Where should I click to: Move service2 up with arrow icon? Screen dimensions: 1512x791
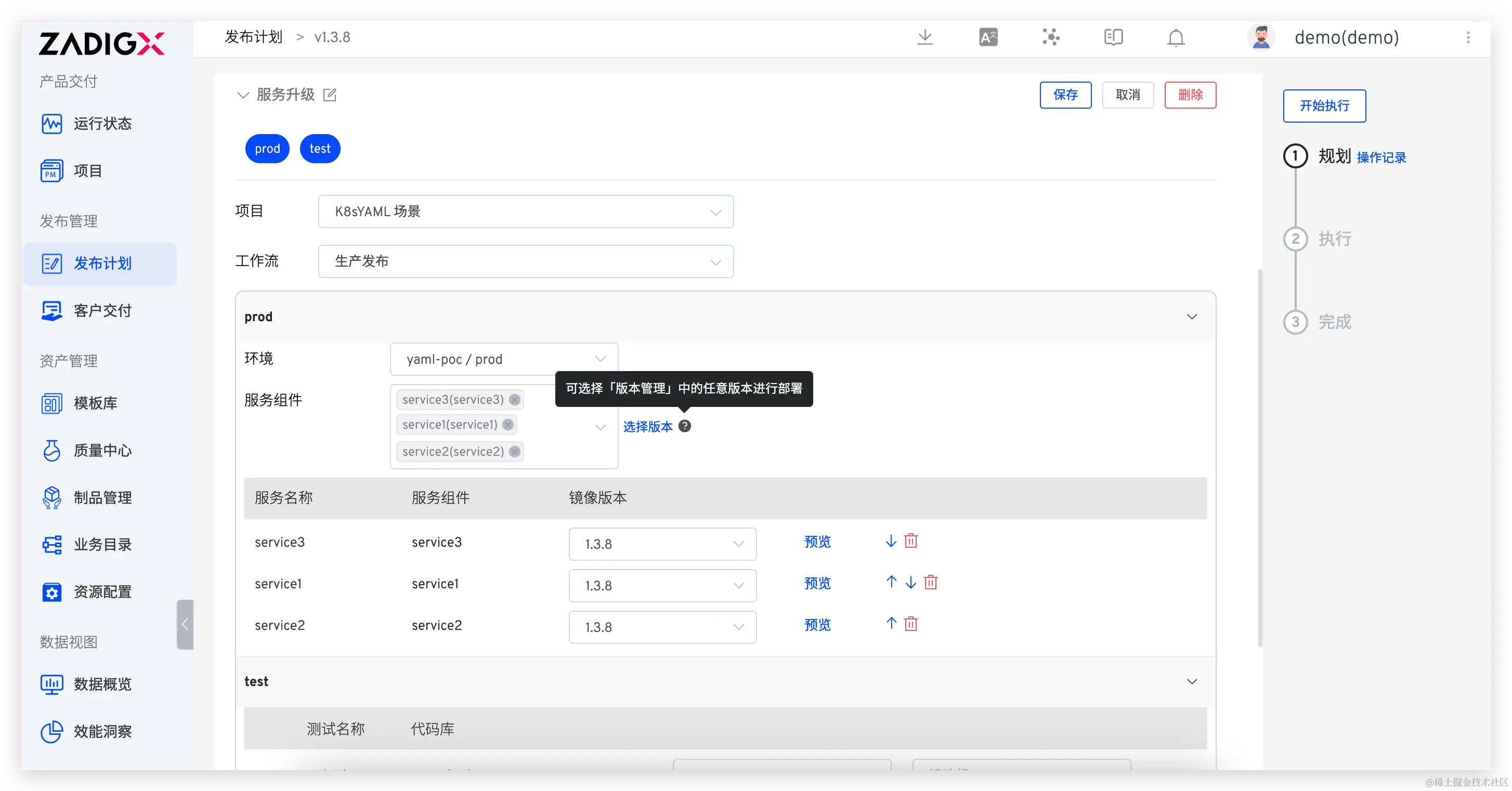(x=891, y=623)
